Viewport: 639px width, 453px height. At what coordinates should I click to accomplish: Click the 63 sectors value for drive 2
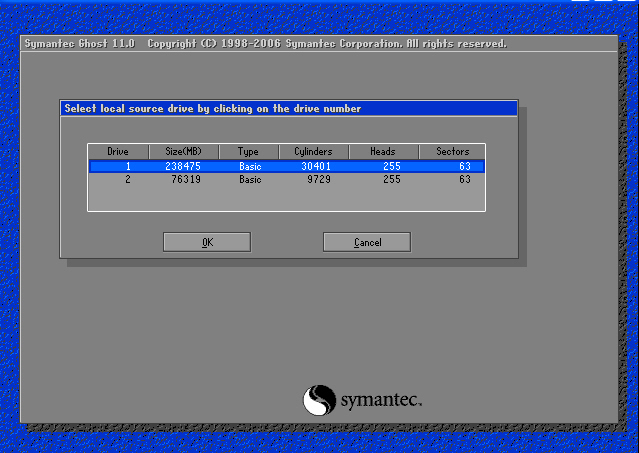click(x=465, y=179)
